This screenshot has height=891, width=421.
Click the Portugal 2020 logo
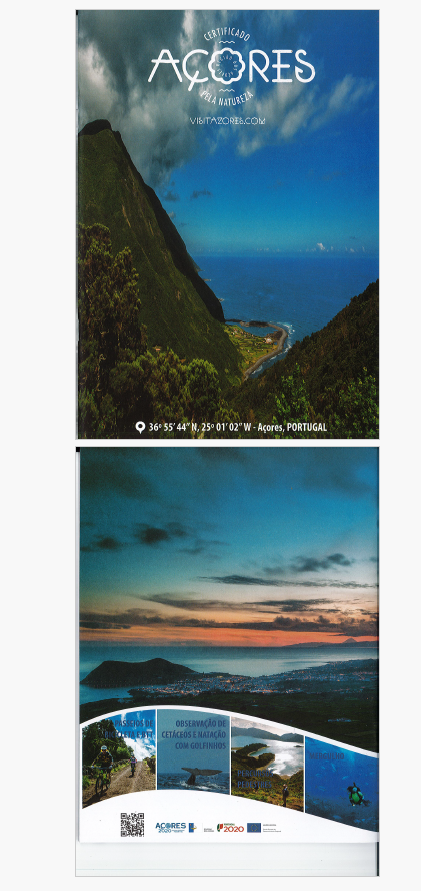click(230, 828)
